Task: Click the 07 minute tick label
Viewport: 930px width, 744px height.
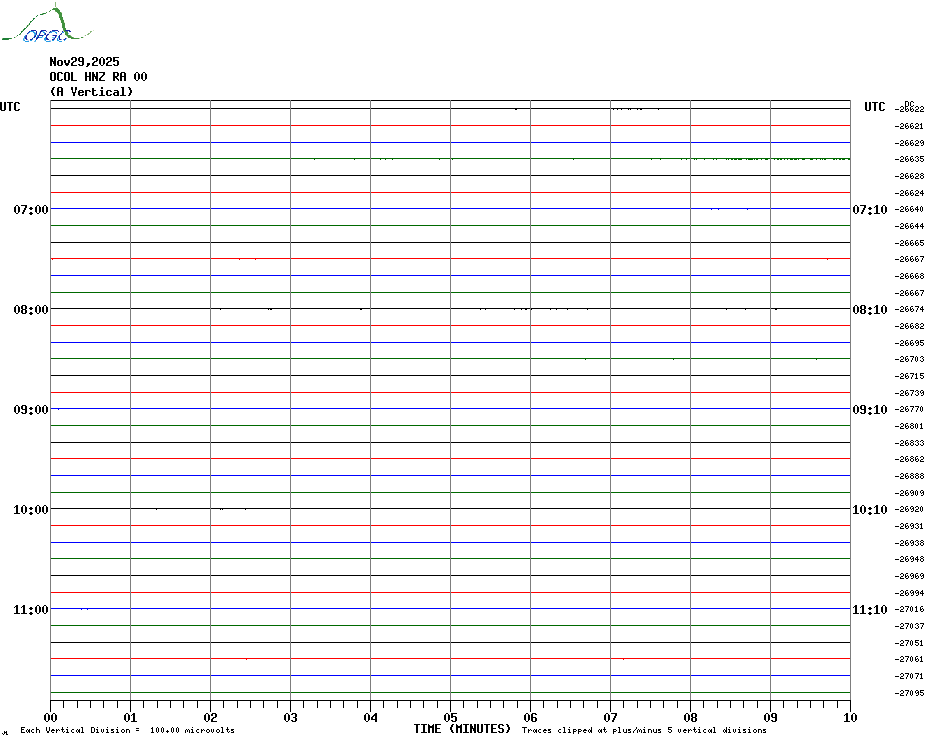Action: 610,718
